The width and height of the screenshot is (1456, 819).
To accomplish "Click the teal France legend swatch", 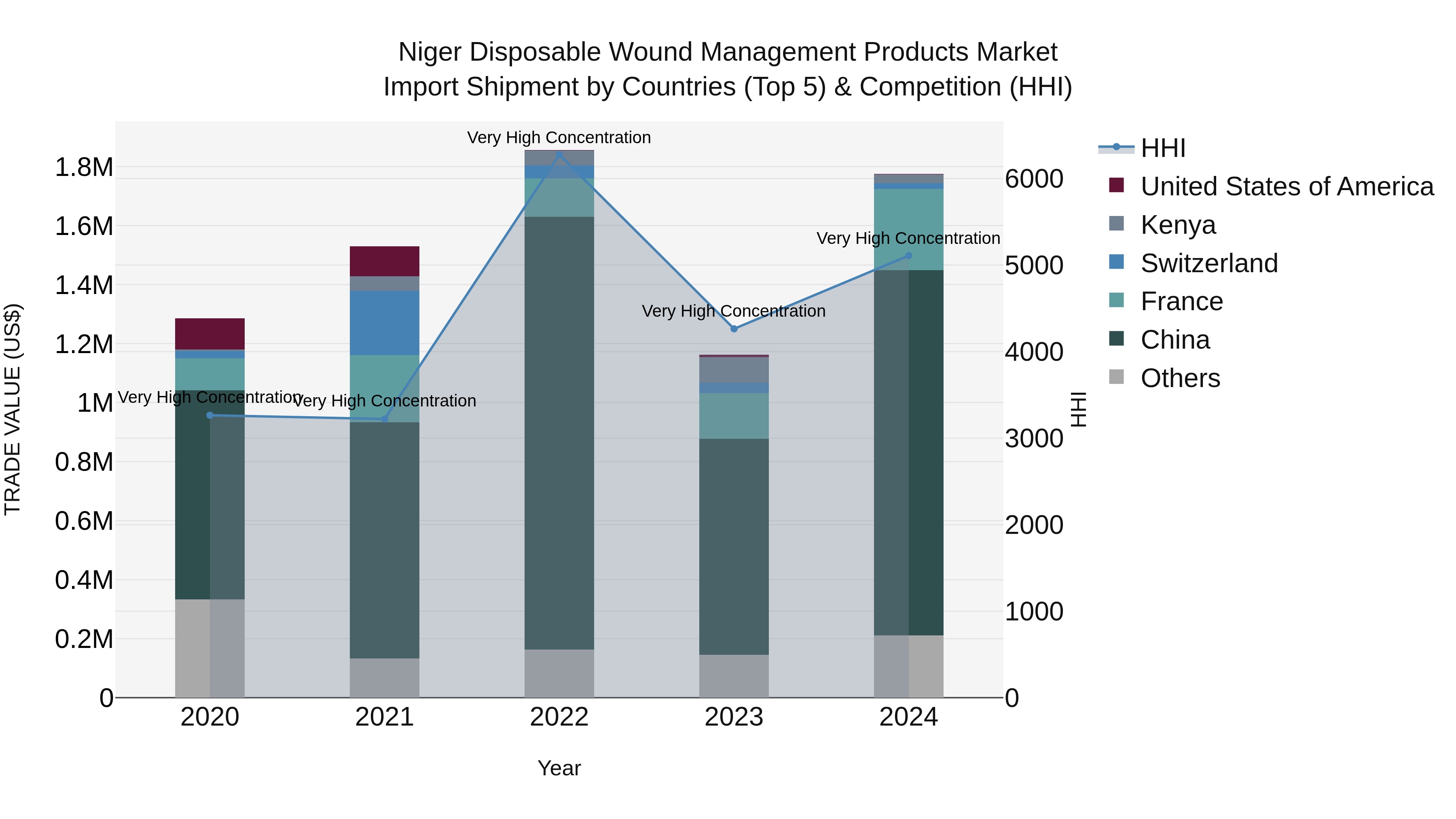I will pos(1116,300).
